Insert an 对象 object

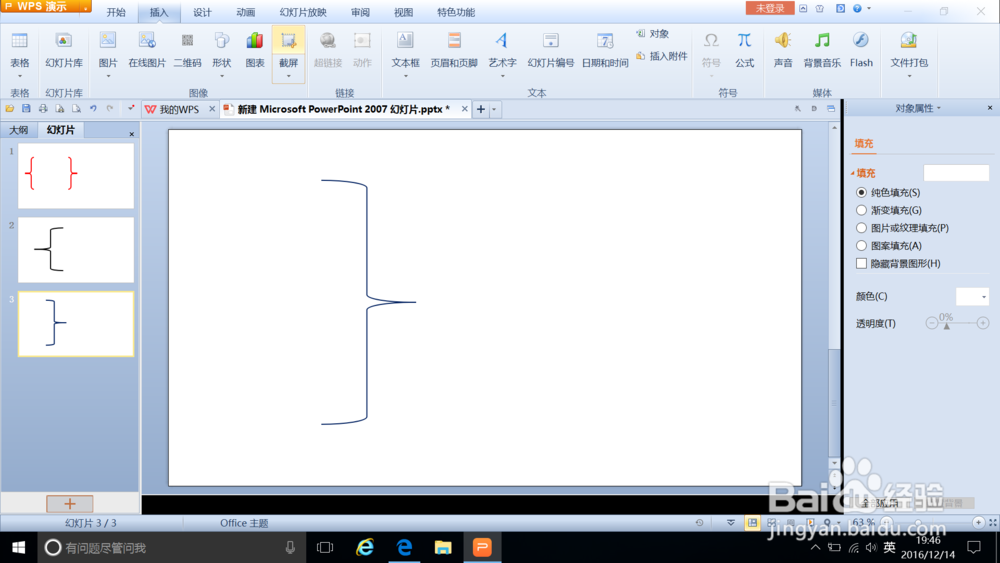(x=652, y=34)
